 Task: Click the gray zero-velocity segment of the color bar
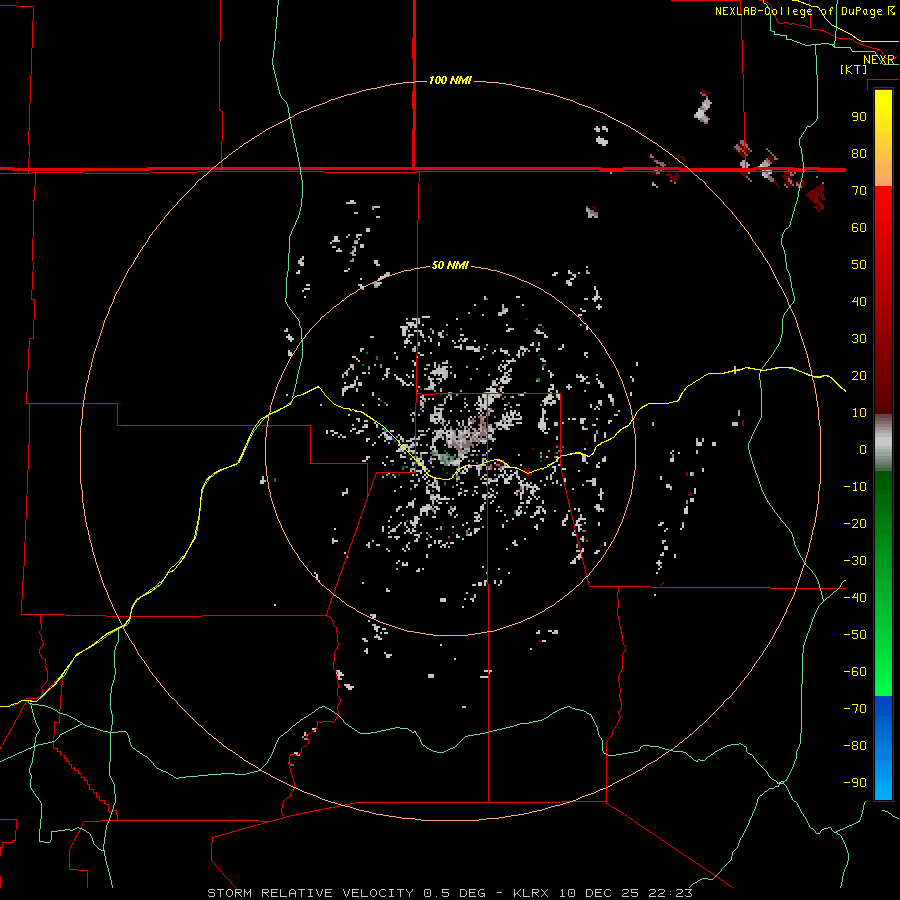pos(883,443)
